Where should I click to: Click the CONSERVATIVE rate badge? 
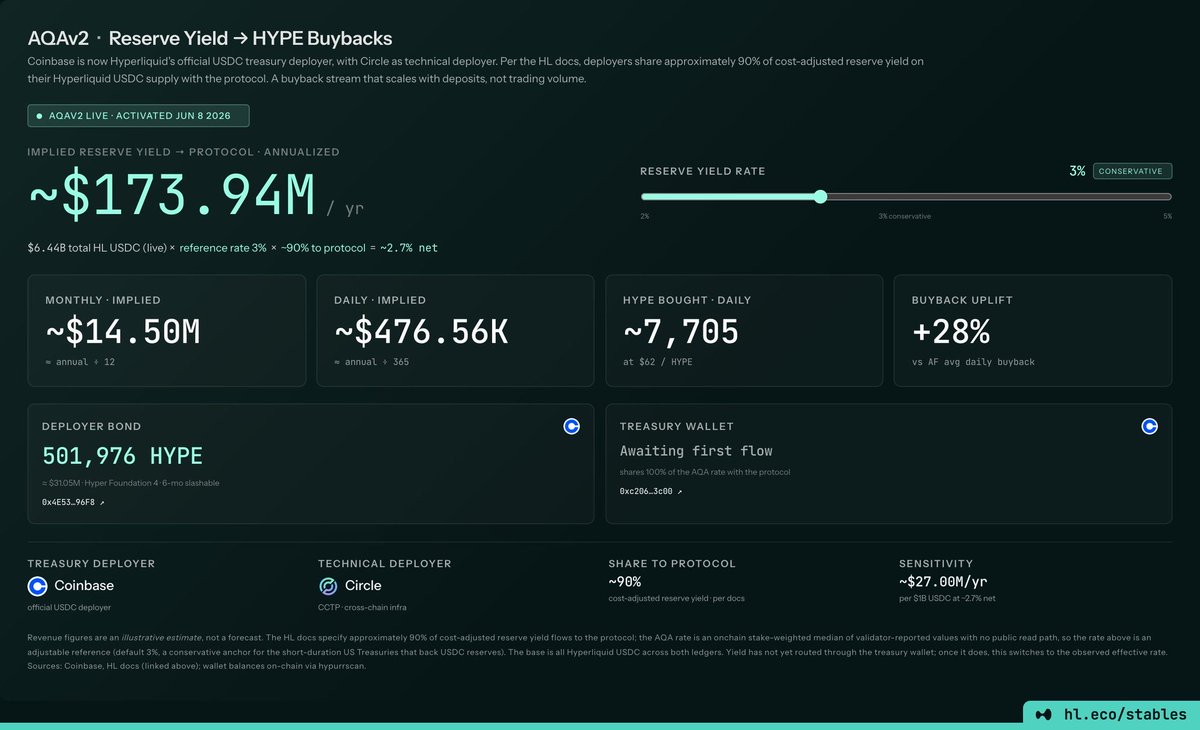pos(1132,171)
